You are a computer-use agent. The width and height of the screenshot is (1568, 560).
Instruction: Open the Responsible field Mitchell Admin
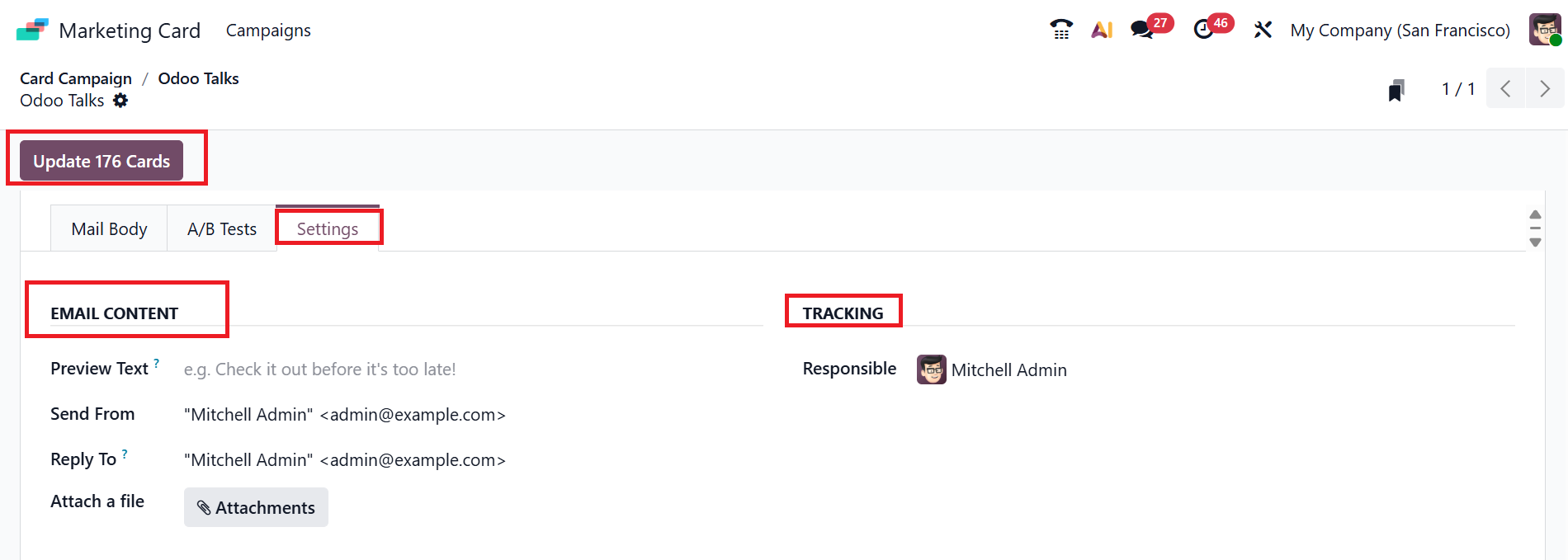(x=1008, y=370)
